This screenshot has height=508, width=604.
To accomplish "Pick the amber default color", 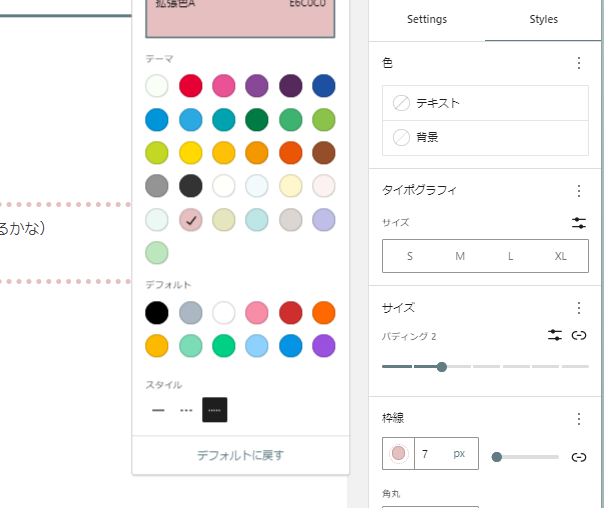I will [x=157, y=346].
